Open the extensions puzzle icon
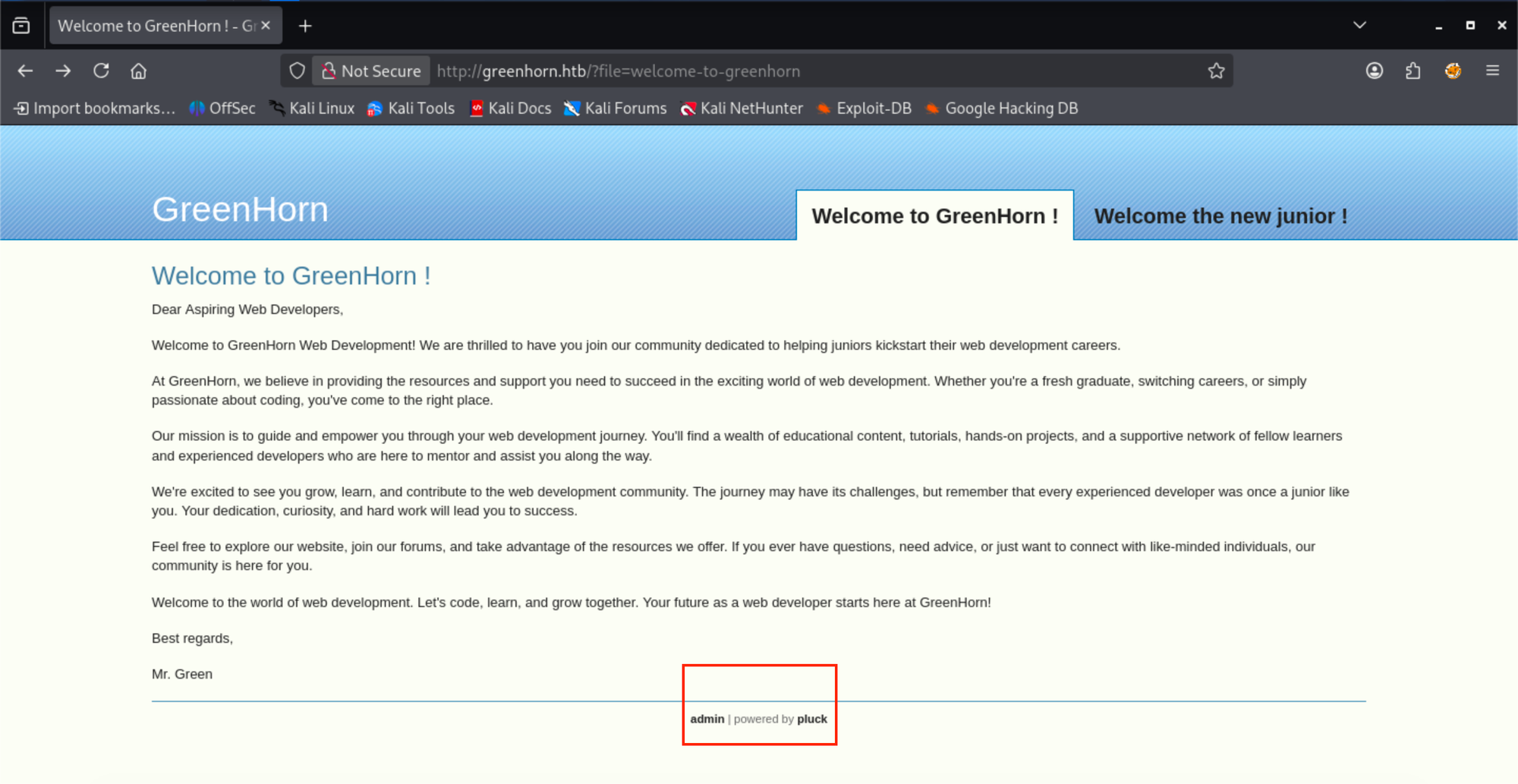 (x=1412, y=71)
